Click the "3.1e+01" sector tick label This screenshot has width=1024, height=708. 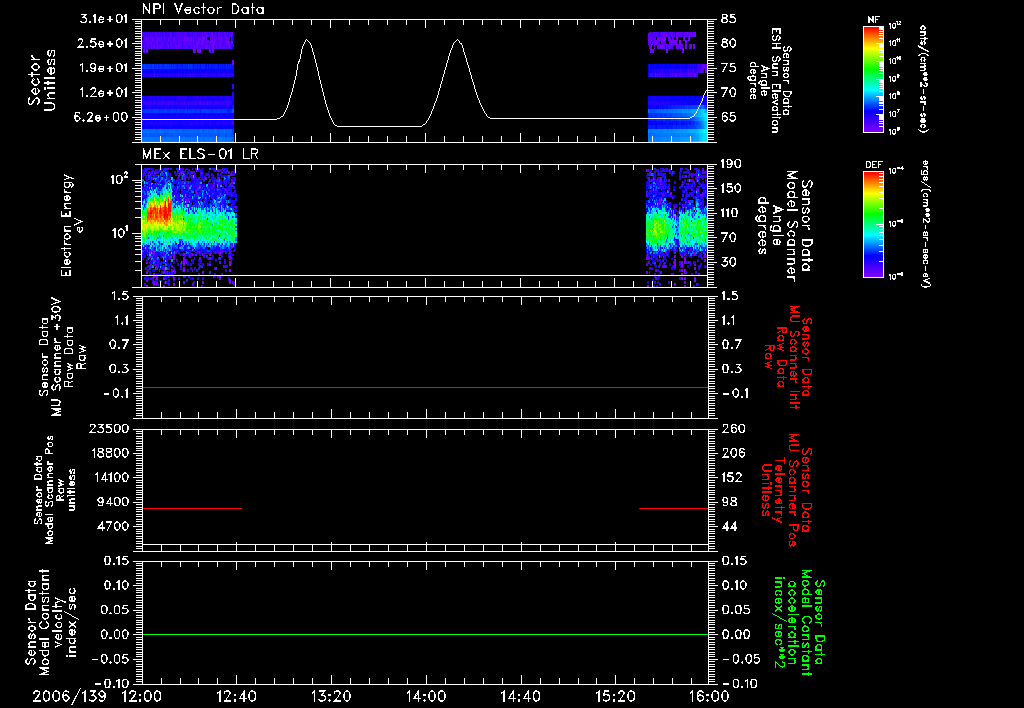click(104, 19)
